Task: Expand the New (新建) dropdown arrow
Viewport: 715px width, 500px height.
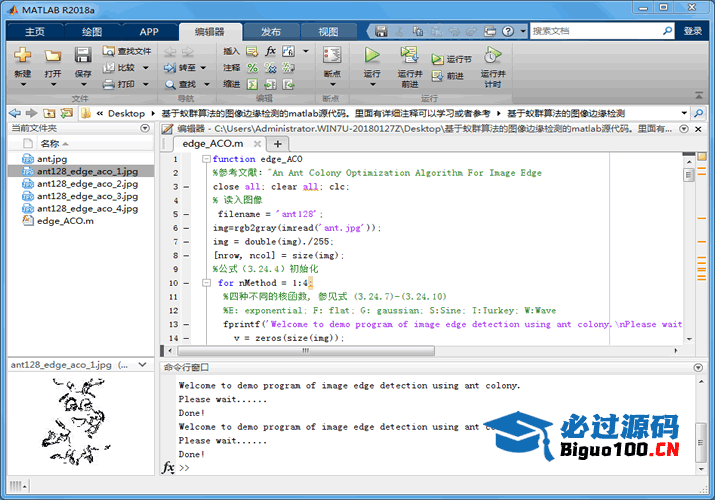Action: tap(23, 84)
